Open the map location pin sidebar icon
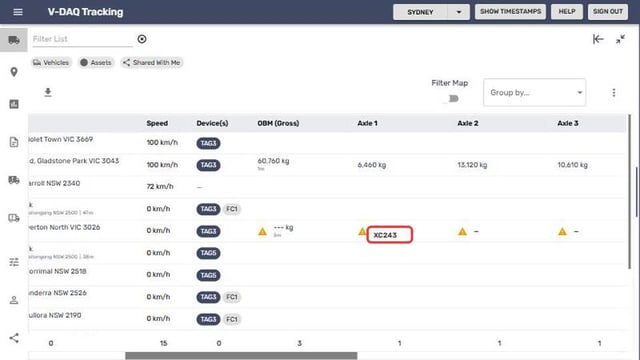Image resolution: width=640 pixels, height=360 pixels. click(x=14, y=72)
